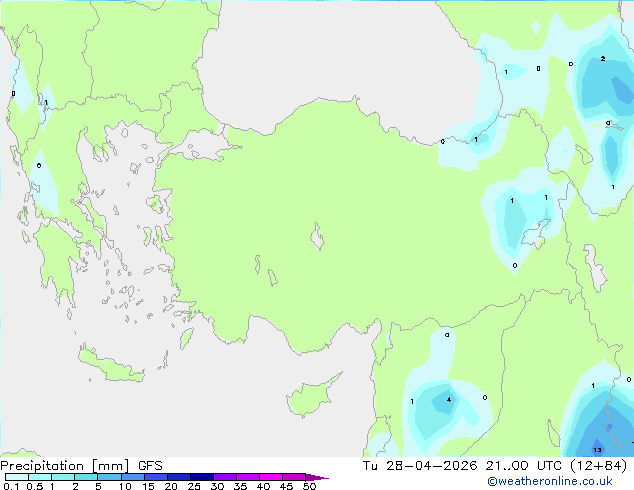Image resolution: width=634 pixels, height=490 pixels.
Task: Click the forecast date 'Tu 28-04-2026'
Action: pos(420,466)
